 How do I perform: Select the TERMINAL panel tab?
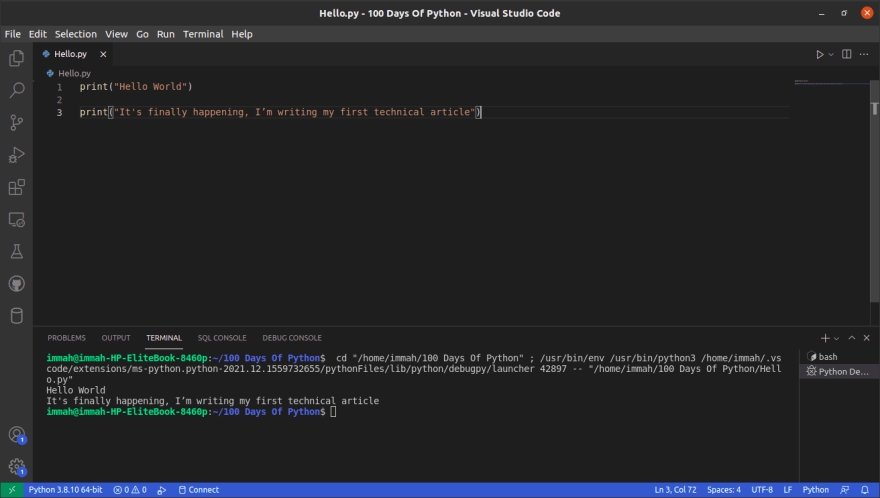pyautogui.click(x=164, y=338)
